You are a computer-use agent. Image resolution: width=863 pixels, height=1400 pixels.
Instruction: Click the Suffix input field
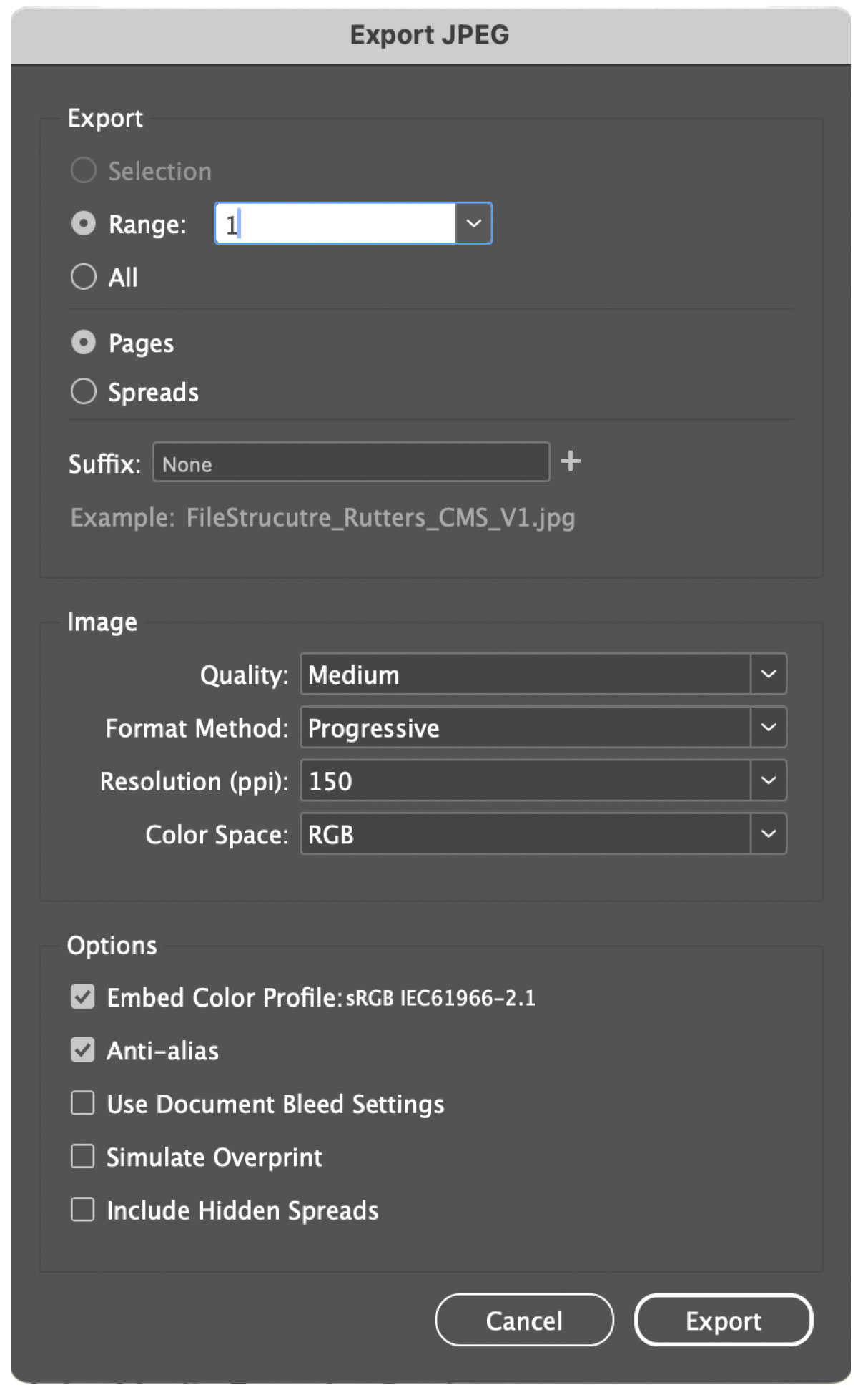[x=351, y=462]
